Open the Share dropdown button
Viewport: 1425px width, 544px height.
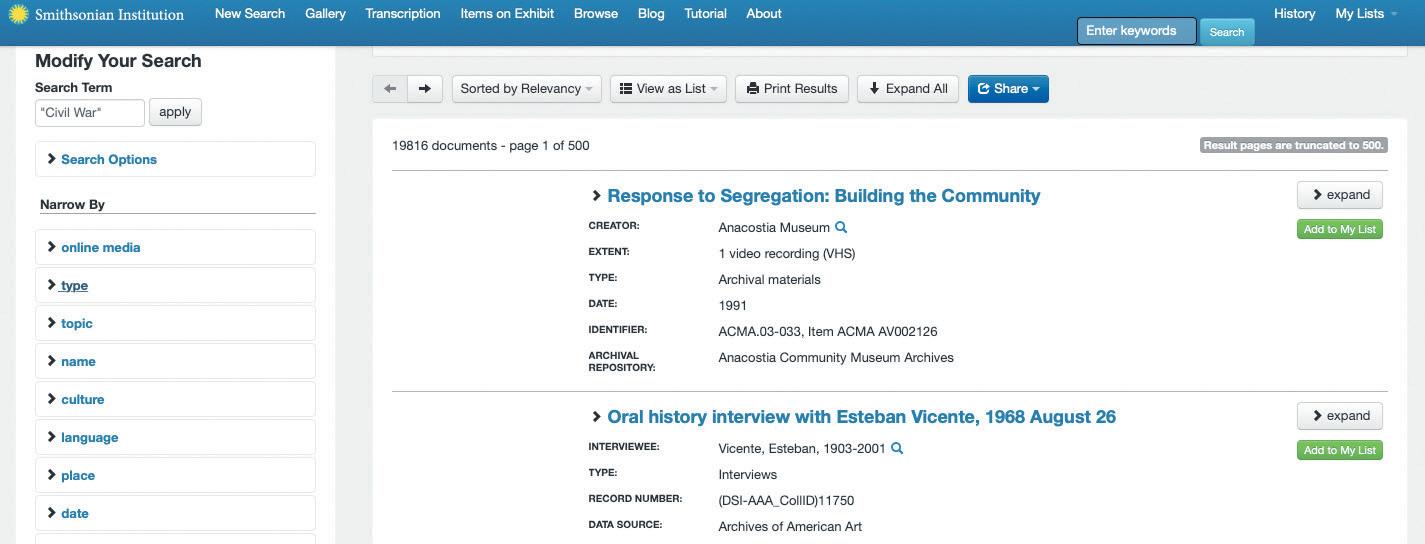click(1008, 89)
